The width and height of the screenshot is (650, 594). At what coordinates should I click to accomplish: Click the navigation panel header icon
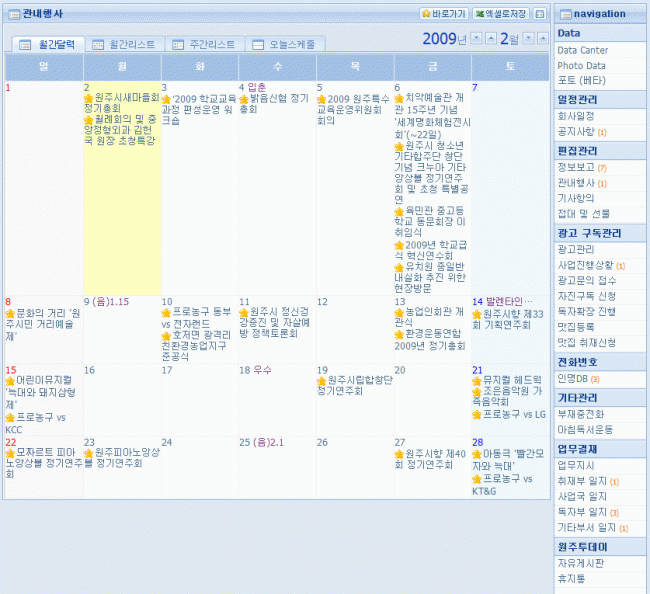(566, 15)
